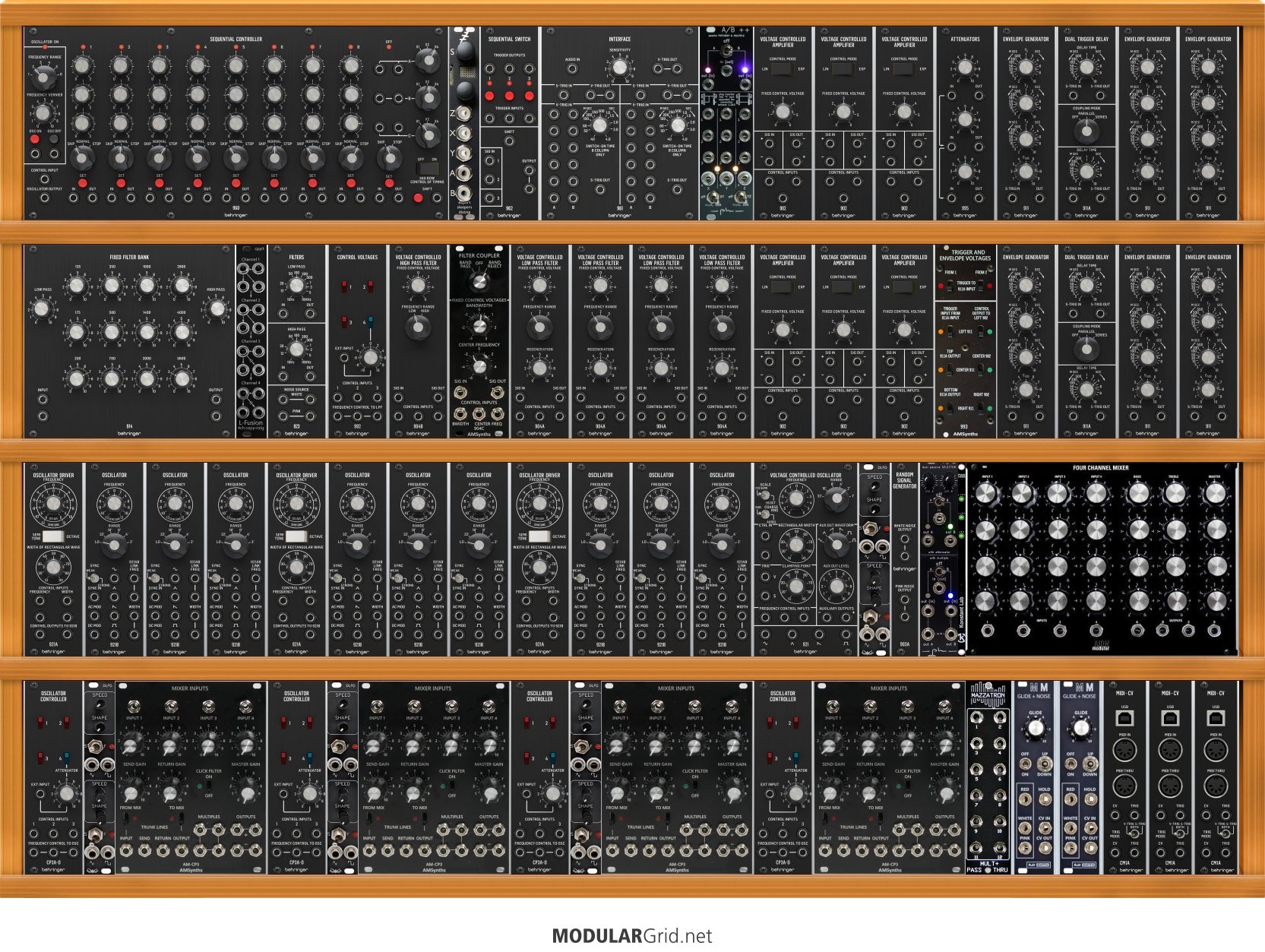Adjust Aux Out Level knob on Voltage Controlled Oscillator
1265x952 pixels.
pos(836,586)
